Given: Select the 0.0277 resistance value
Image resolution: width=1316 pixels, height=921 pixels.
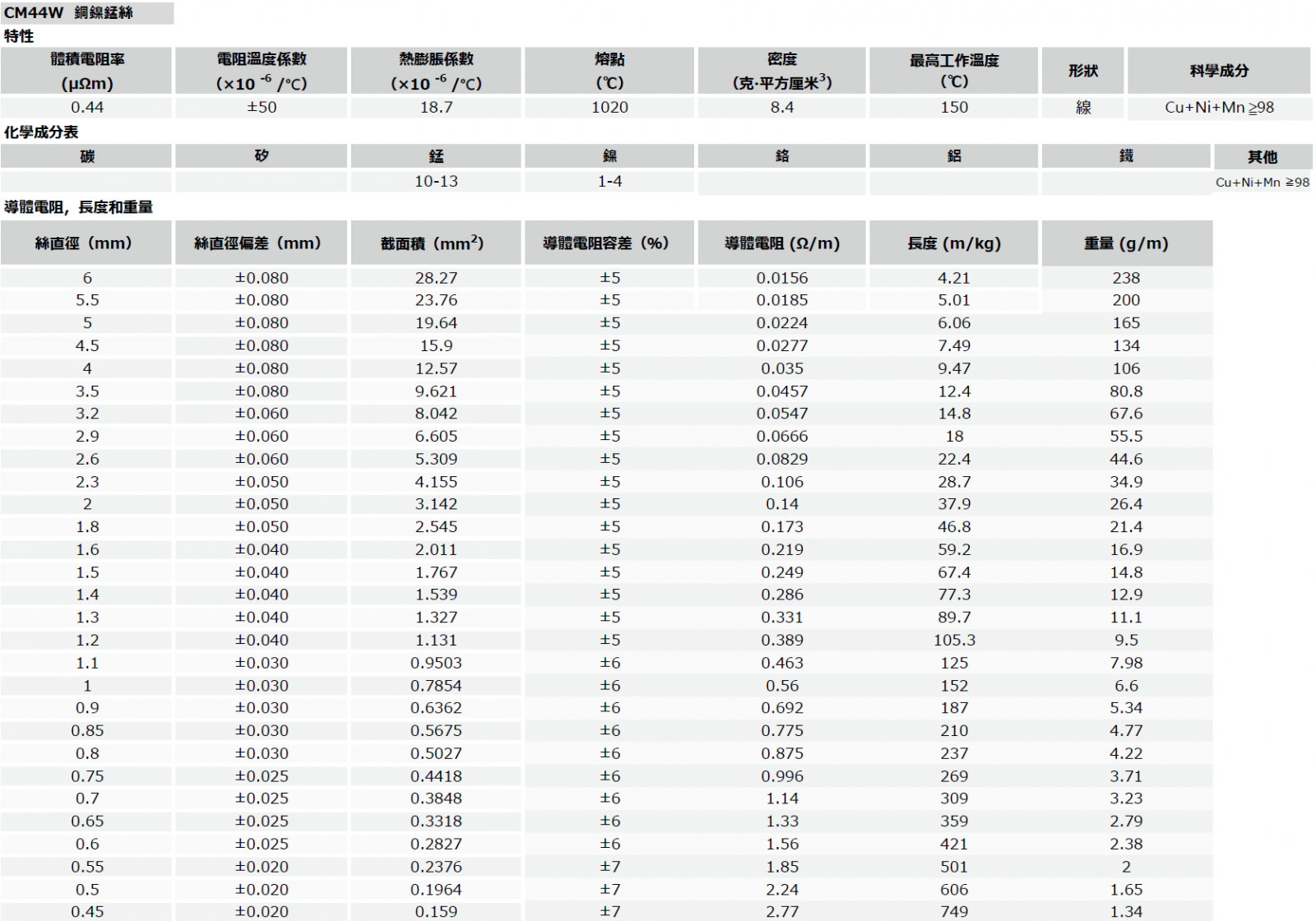Looking at the screenshot, I should 782,345.
